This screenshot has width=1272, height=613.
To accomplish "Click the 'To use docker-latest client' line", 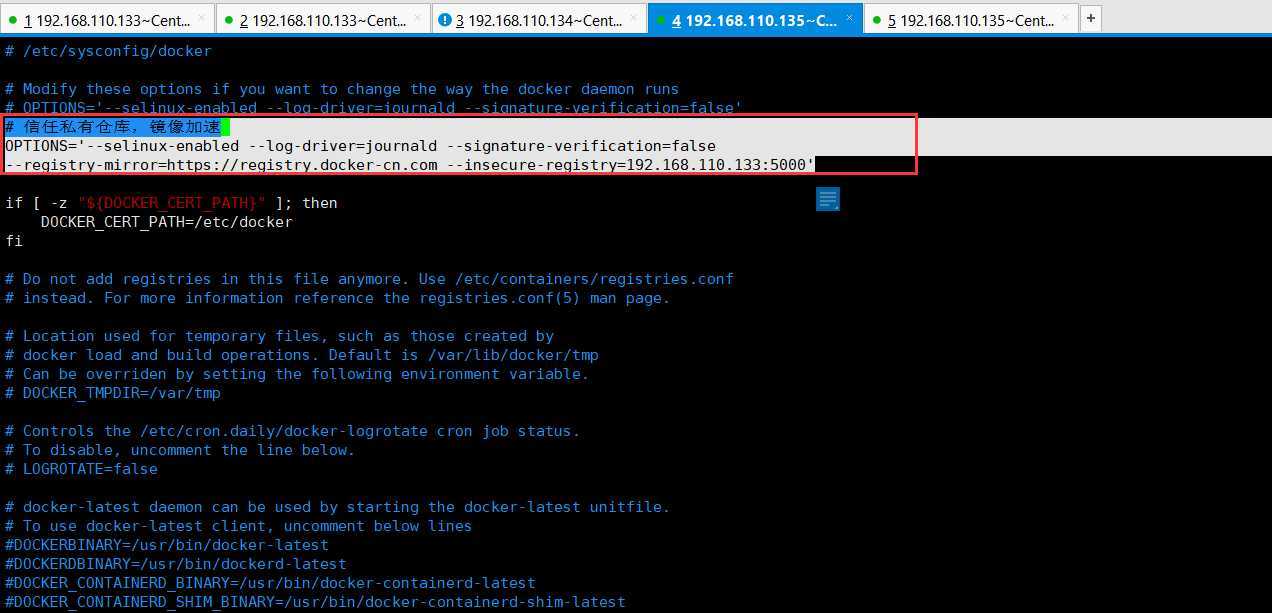I will (238, 526).
